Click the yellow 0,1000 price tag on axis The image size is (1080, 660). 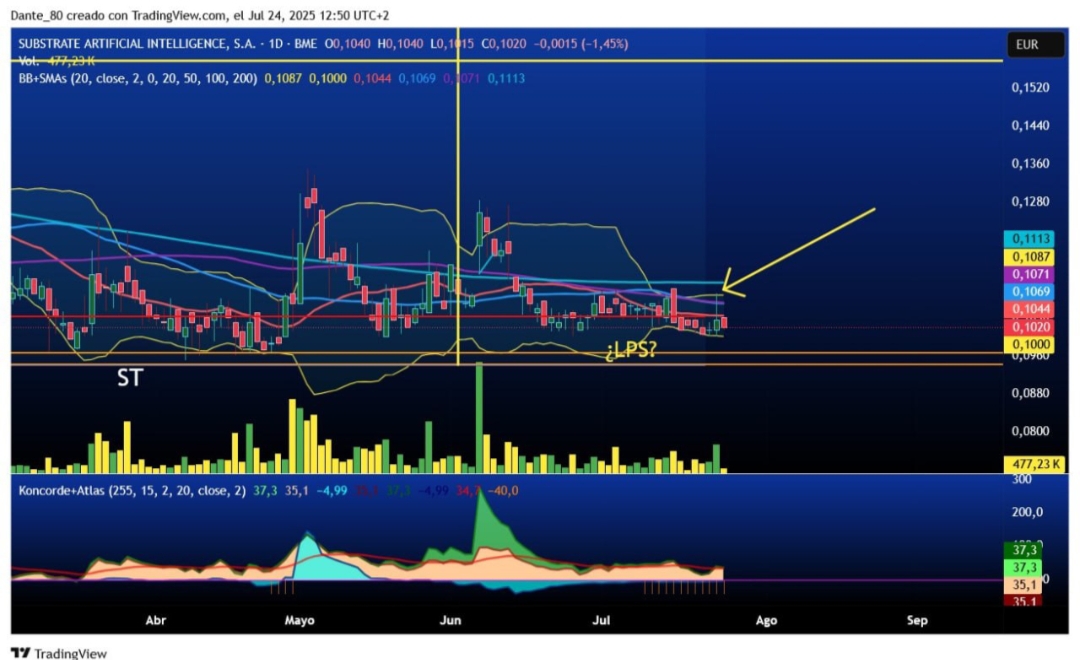pyautogui.click(x=1029, y=344)
